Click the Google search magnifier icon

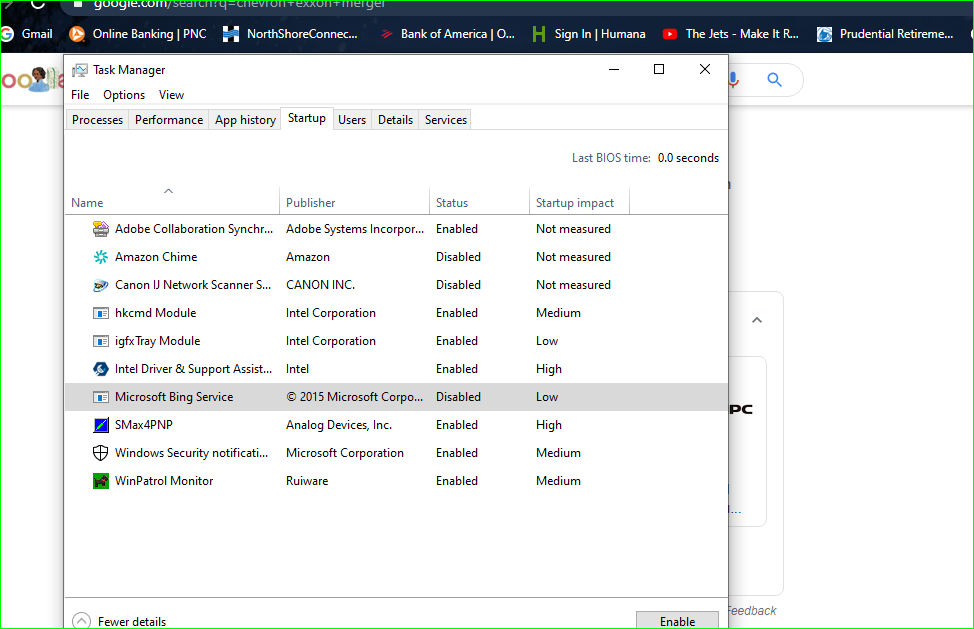click(774, 79)
